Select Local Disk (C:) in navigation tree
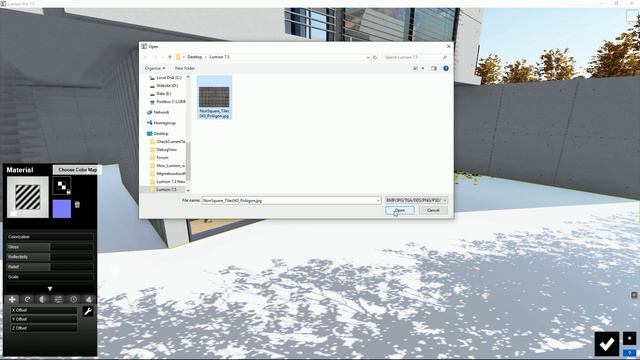Screen dimensions: 640x360 click(x=165, y=78)
